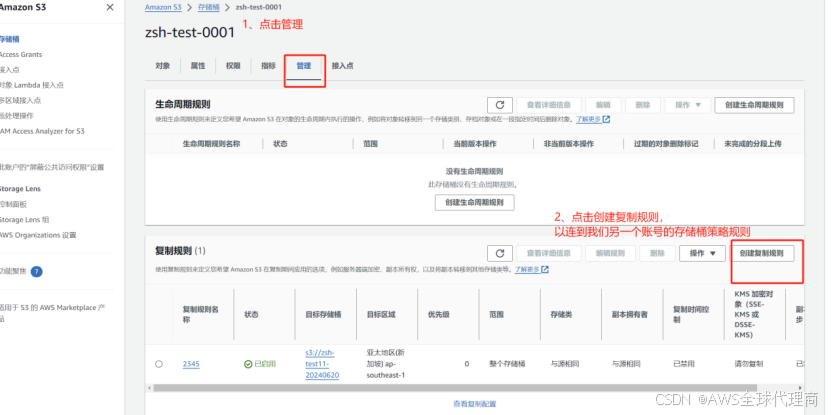Viewport: 831px width, 415px height.
Task: Open Storage Lens 控制面板 in the sidebar
Action: tap(13, 205)
